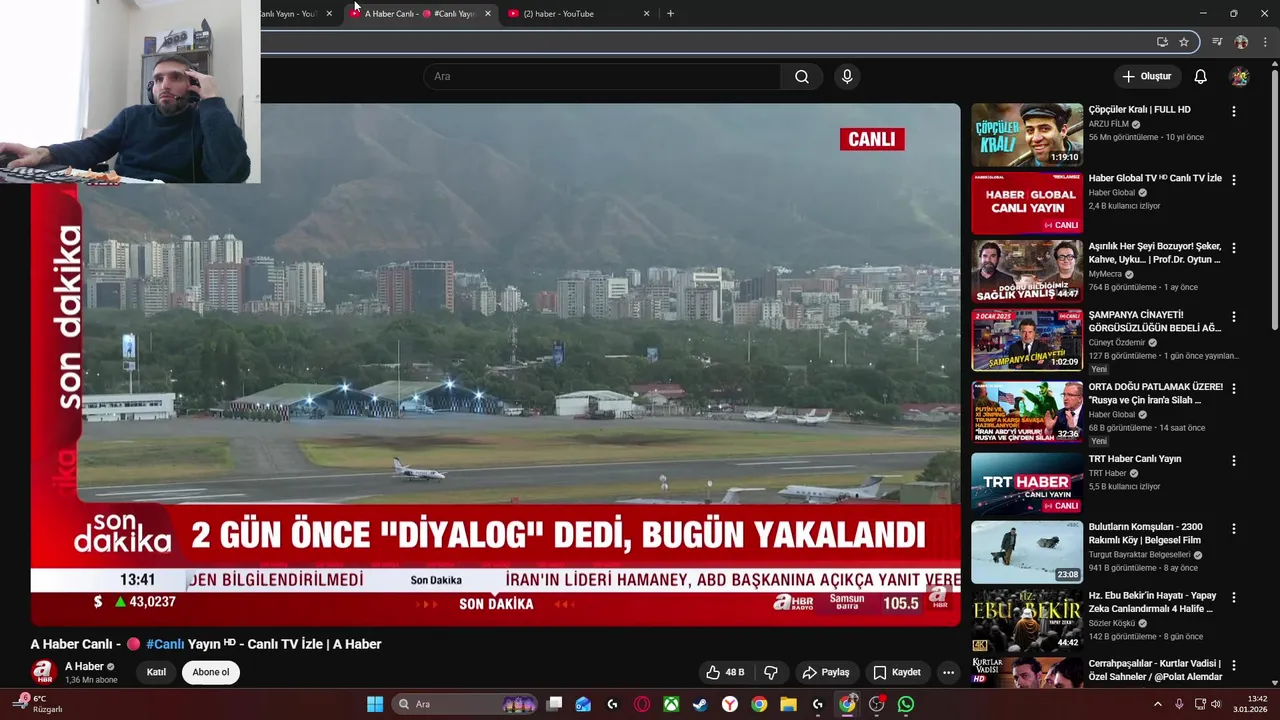Open the YouTube account avatar menu

[1239, 77]
